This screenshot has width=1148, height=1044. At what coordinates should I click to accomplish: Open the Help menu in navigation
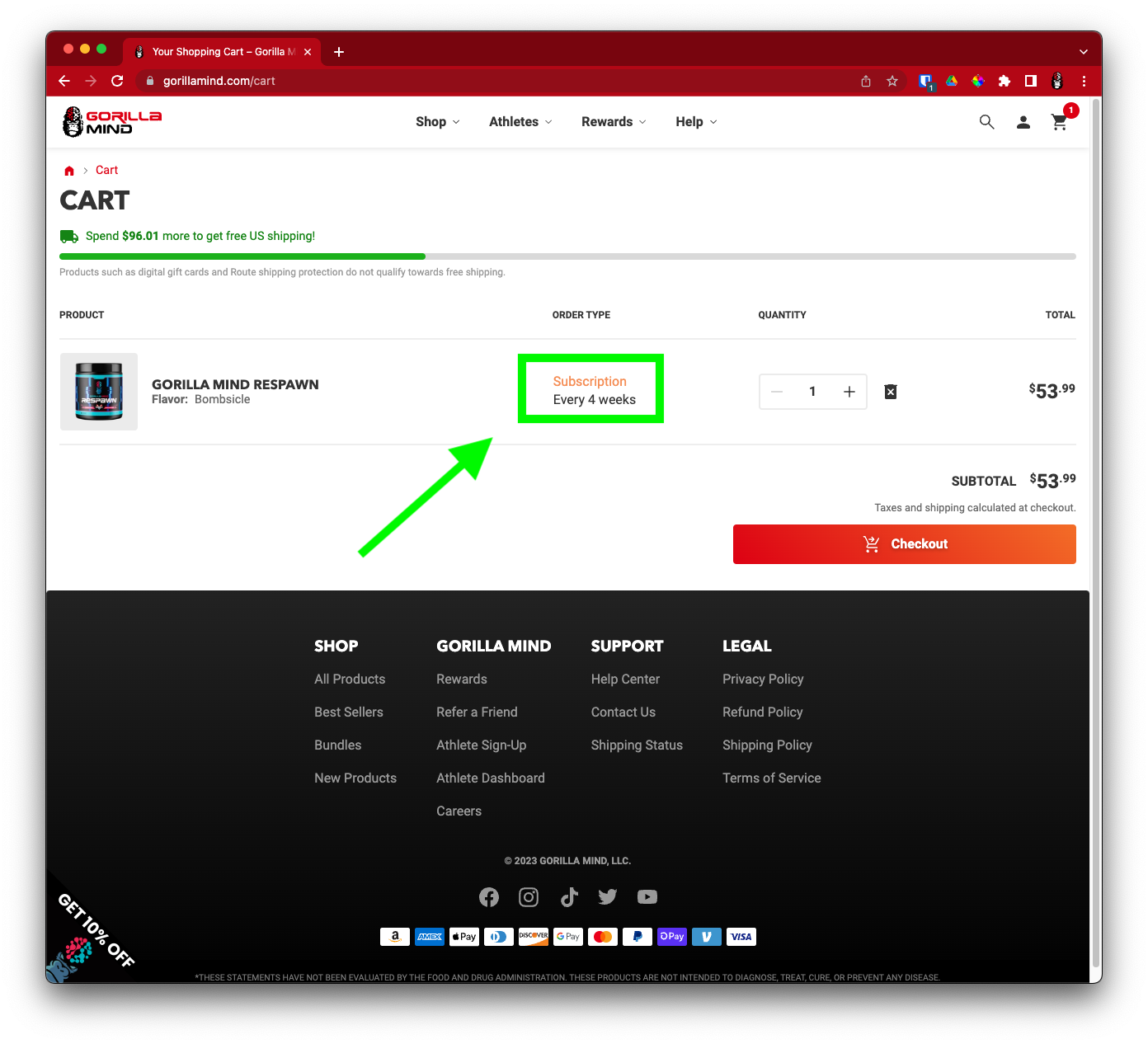pos(696,122)
